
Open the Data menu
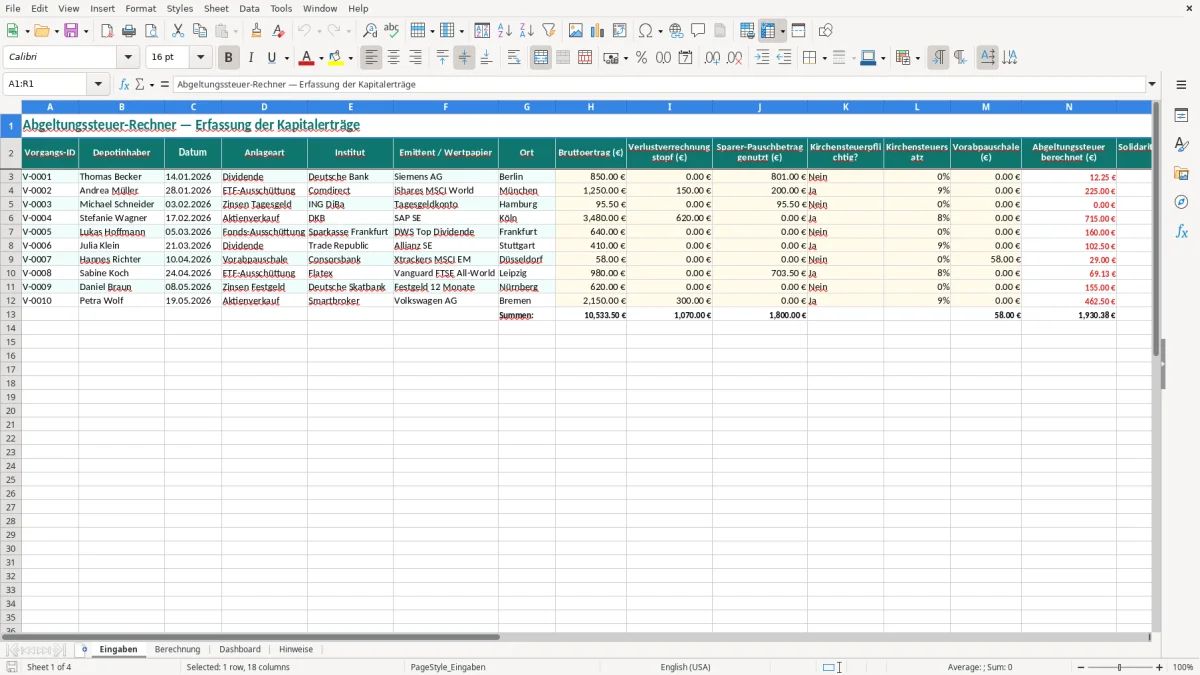point(249,8)
